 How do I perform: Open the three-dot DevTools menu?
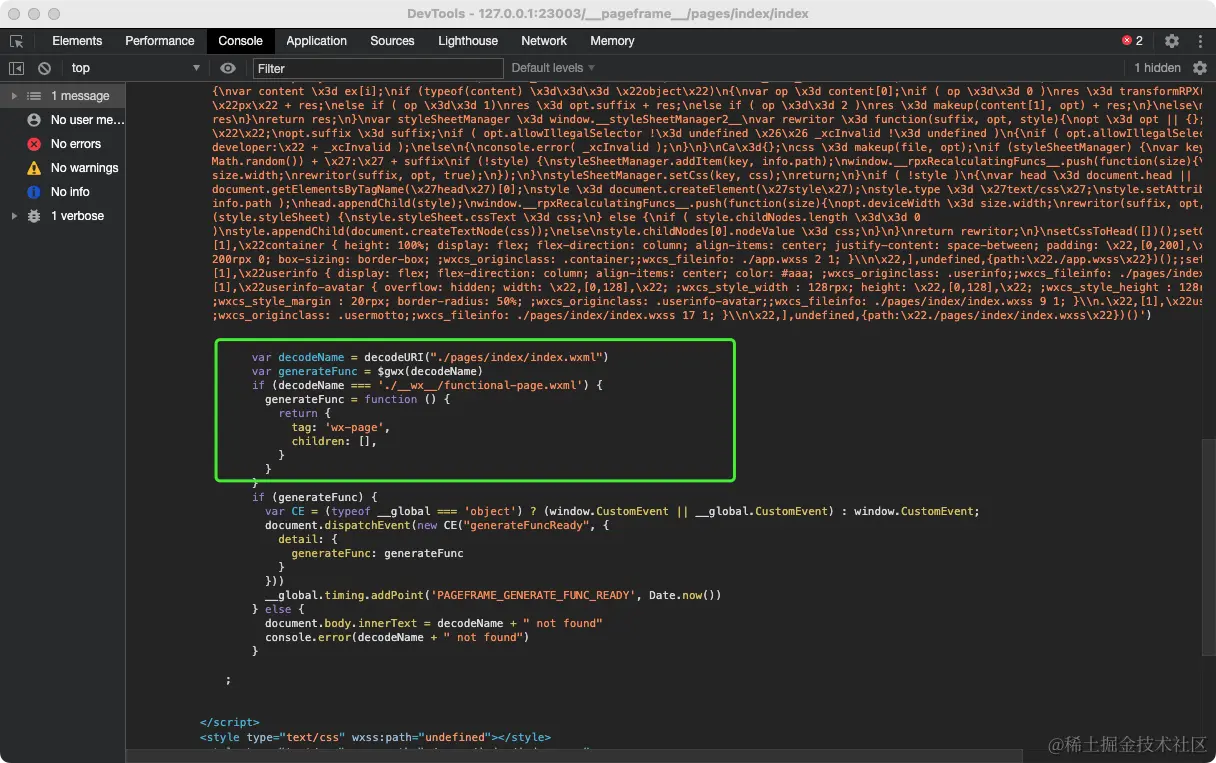click(1200, 41)
